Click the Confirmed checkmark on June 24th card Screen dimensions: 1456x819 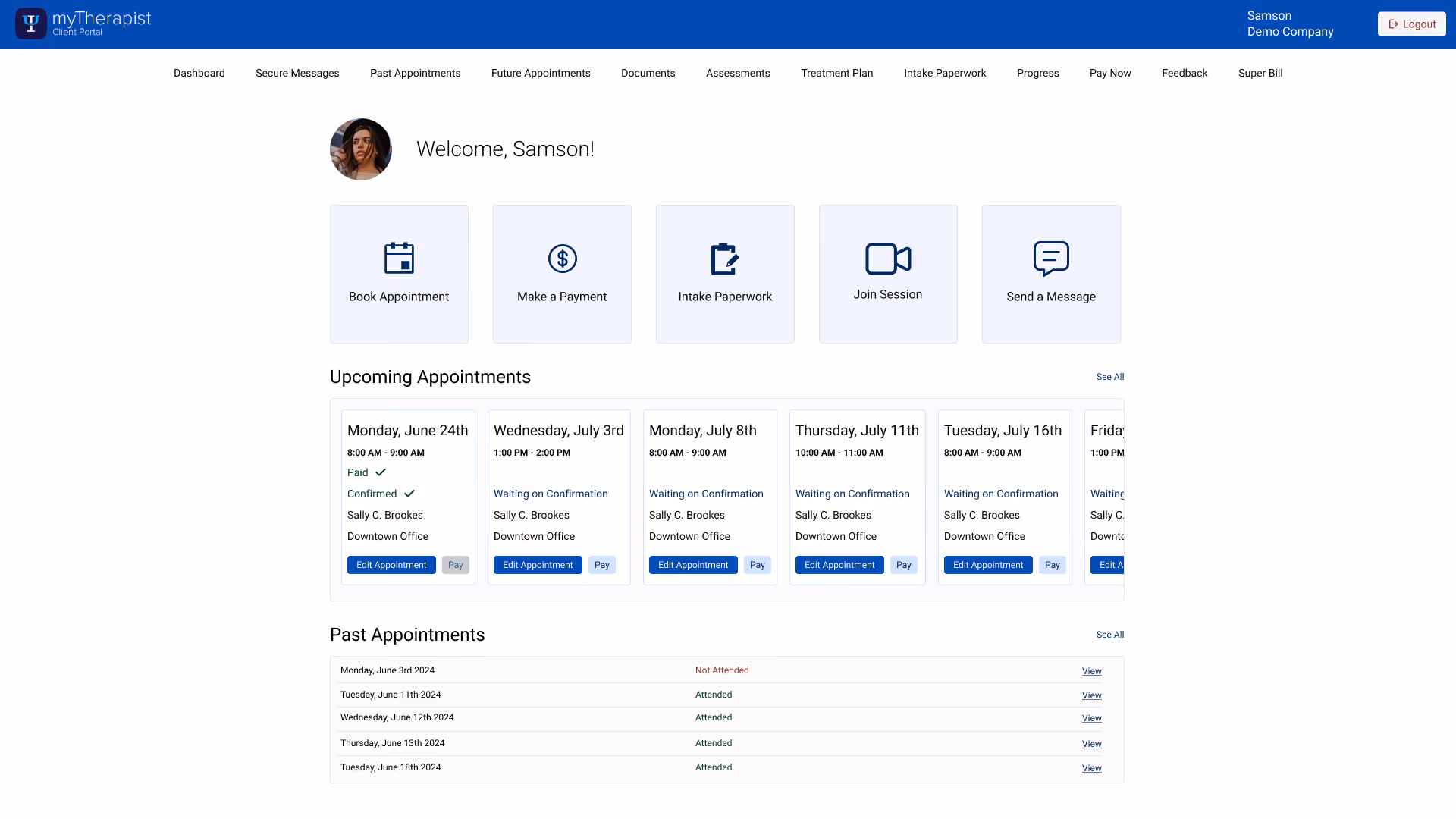tap(409, 494)
